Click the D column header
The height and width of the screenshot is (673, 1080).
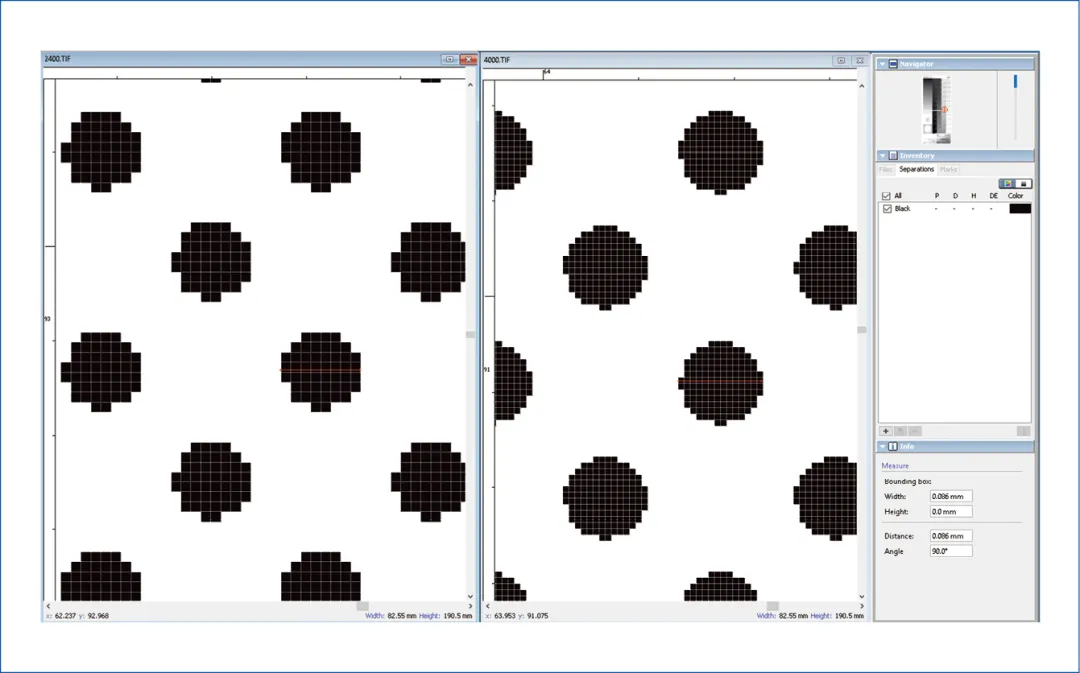point(955,196)
